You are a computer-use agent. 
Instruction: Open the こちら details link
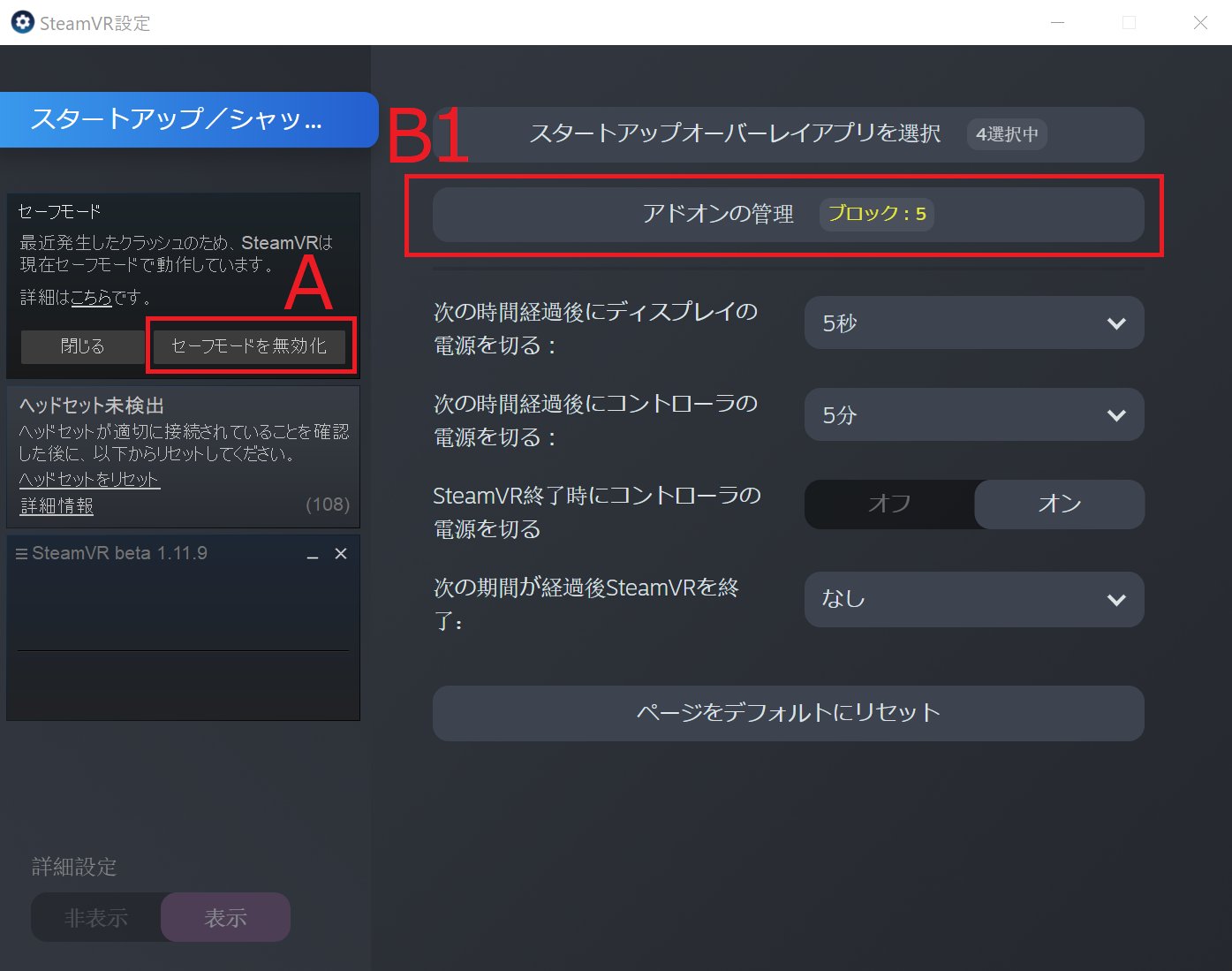click(91, 298)
